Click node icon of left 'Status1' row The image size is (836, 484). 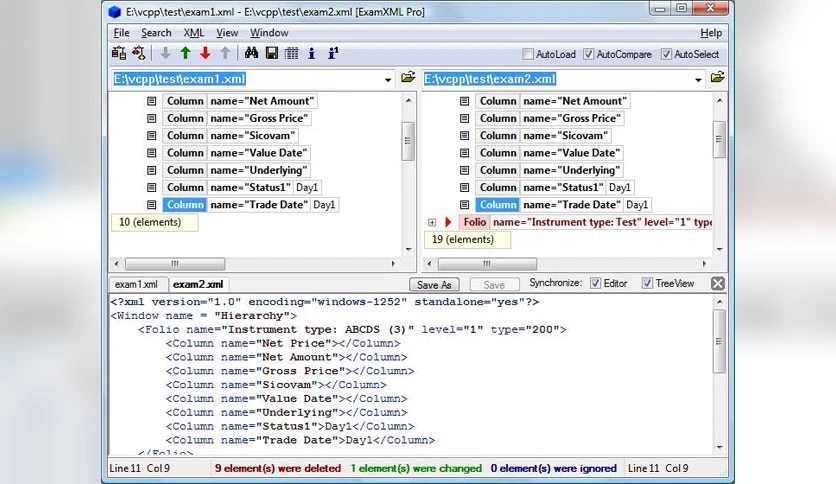[x=151, y=188]
